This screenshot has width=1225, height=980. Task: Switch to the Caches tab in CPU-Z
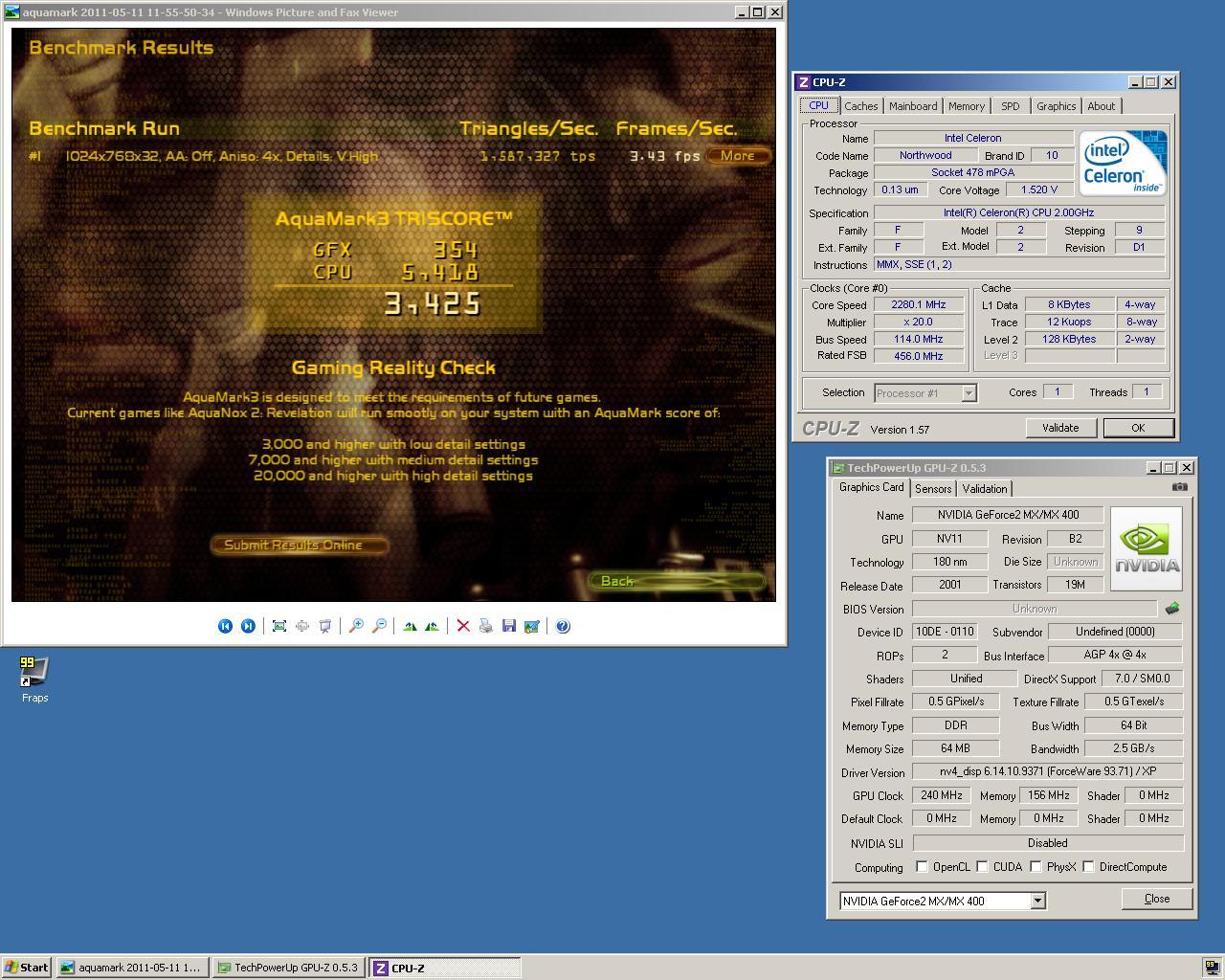click(860, 106)
